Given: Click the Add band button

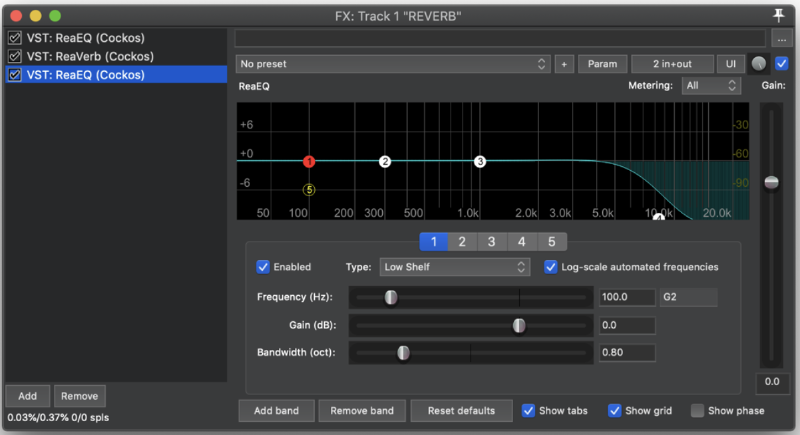Looking at the screenshot, I should click(x=277, y=411).
